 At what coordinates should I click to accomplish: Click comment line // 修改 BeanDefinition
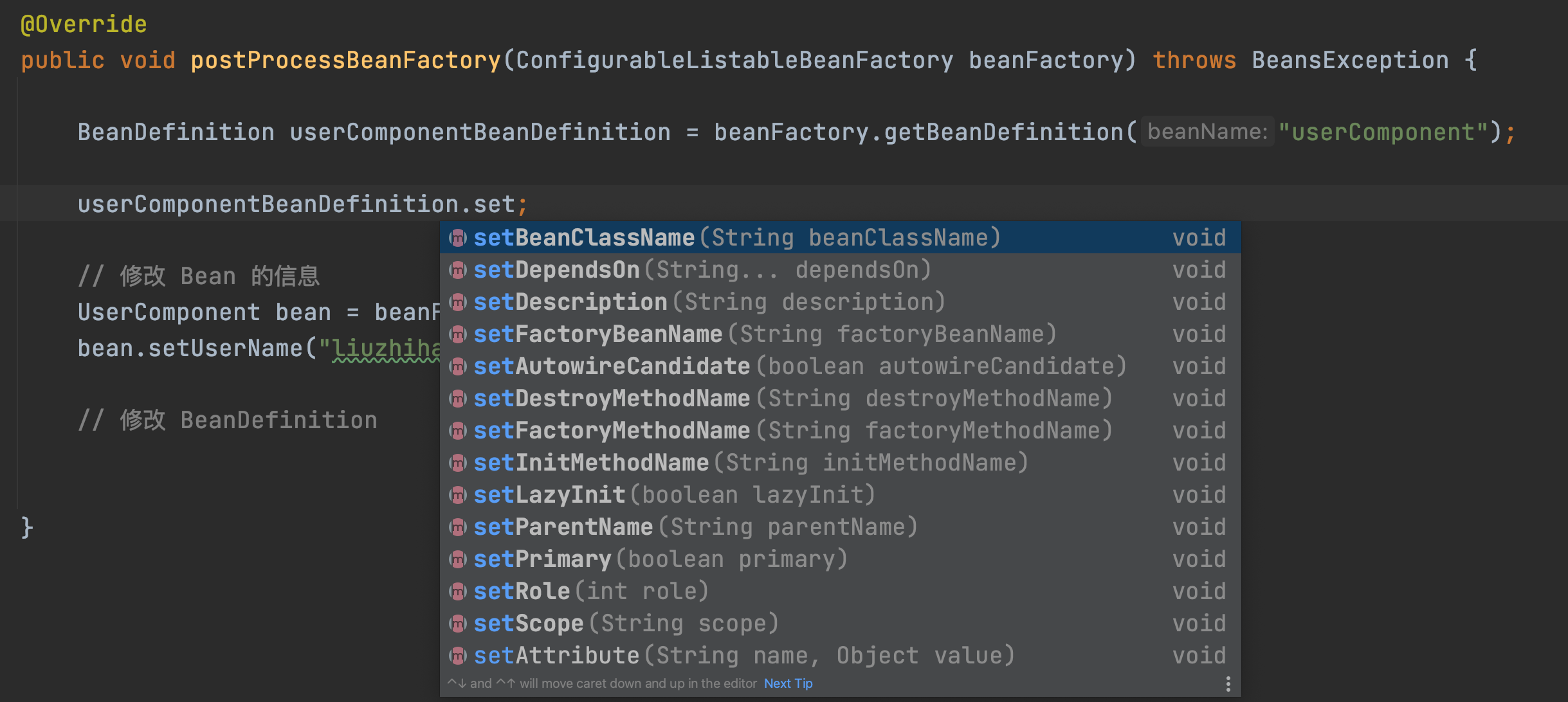(227, 420)
